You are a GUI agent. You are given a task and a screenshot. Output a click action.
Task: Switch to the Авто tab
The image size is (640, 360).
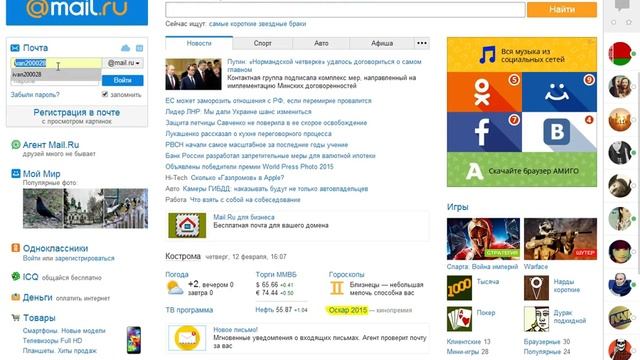[321, 43]
